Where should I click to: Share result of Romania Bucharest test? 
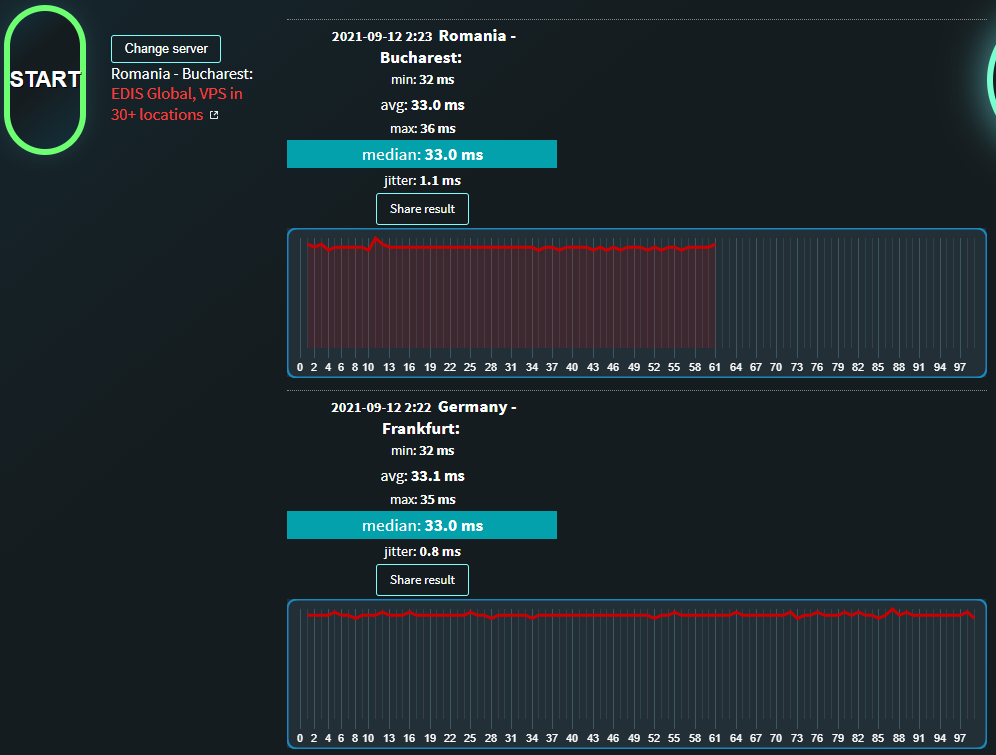pyautogui.click(x=422, y=209)
